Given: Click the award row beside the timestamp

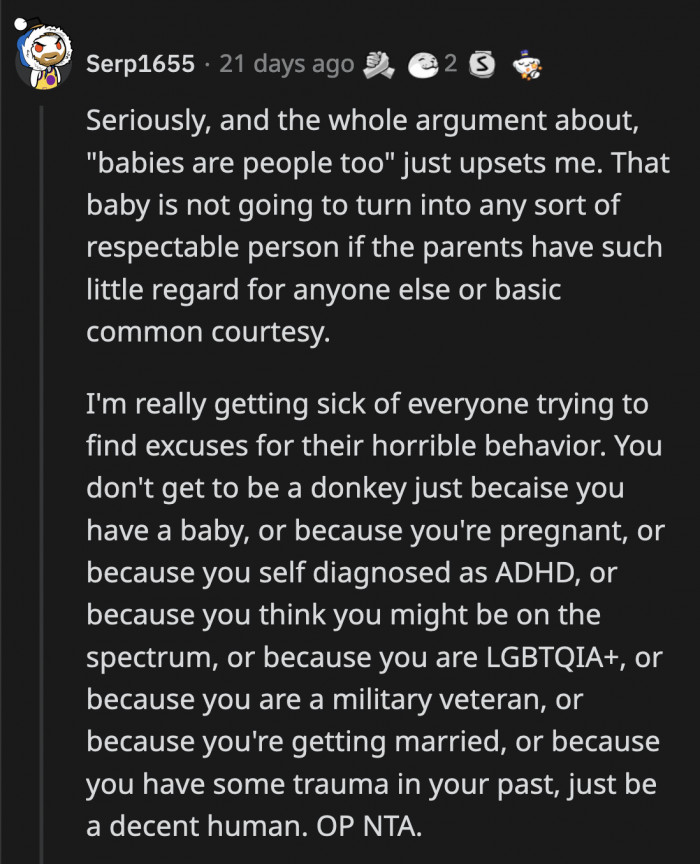Looking at the screenshot, I should (x=450, y=64).
